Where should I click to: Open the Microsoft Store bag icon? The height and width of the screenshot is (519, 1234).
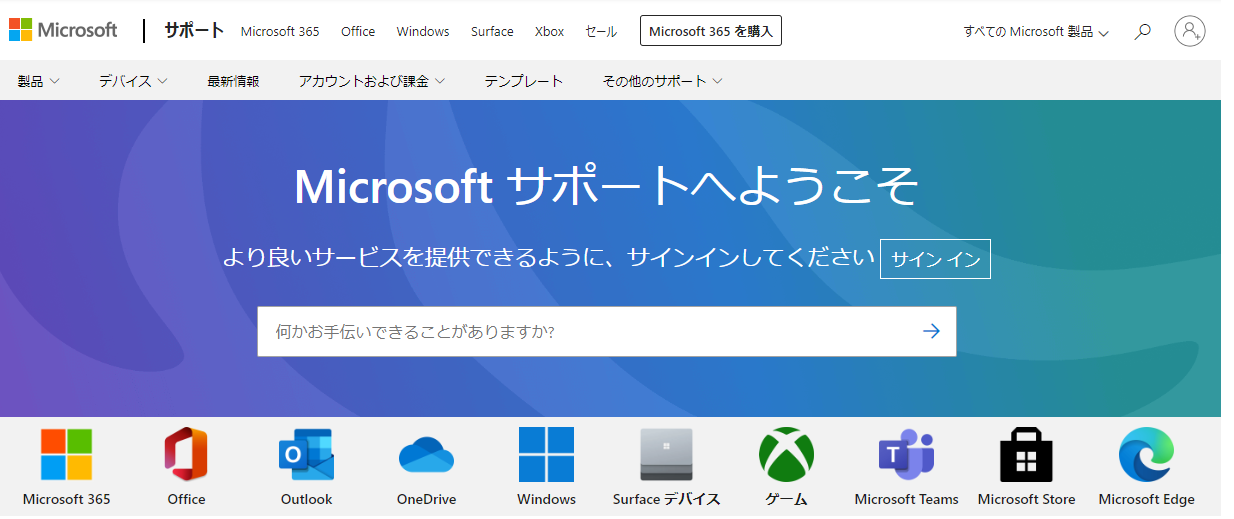point(1026,455)
